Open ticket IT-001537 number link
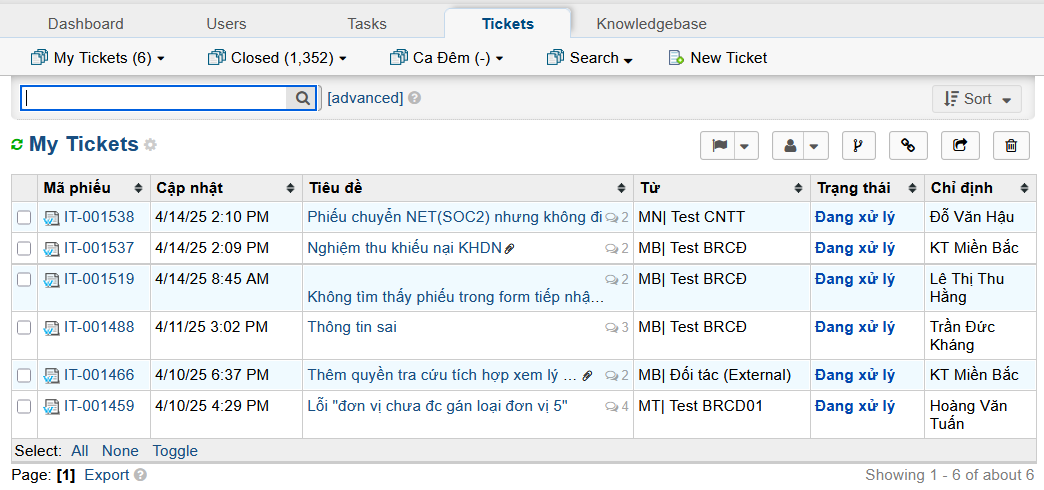Viewport: 1044px width, 490px height. pyautogui.click(x=99, y=248)
